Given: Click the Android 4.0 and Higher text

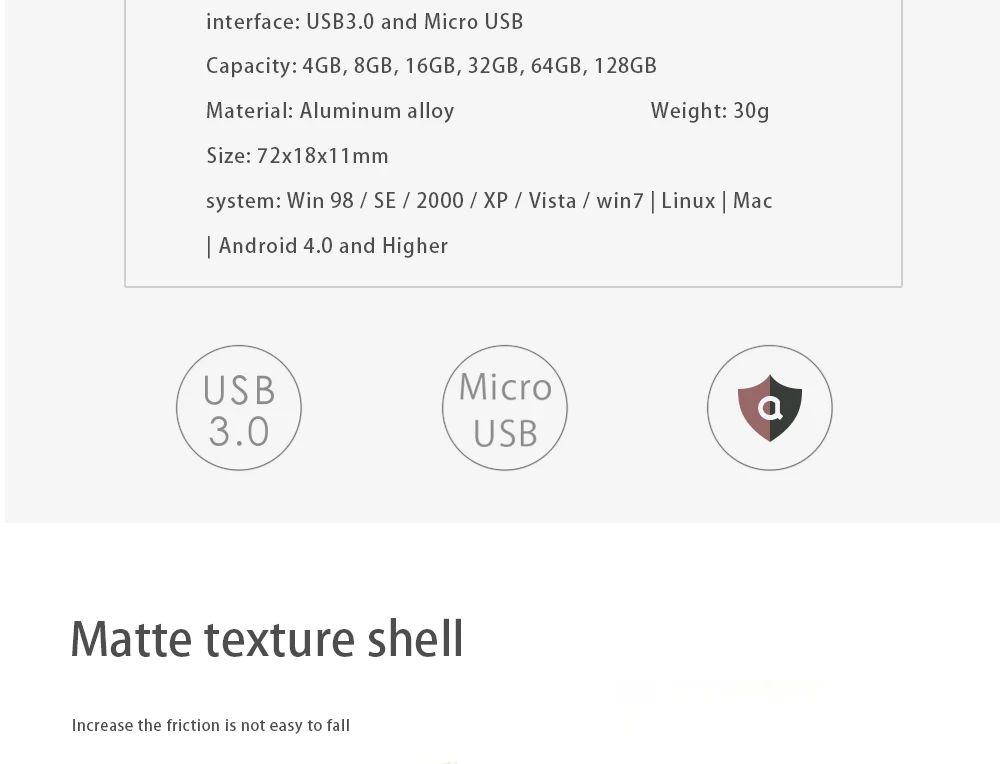Looking at the screenshot, I should 333,247.
